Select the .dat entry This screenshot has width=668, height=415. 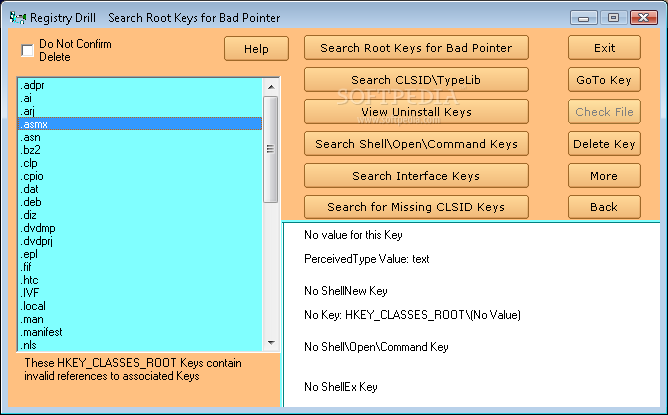point(140,189)
